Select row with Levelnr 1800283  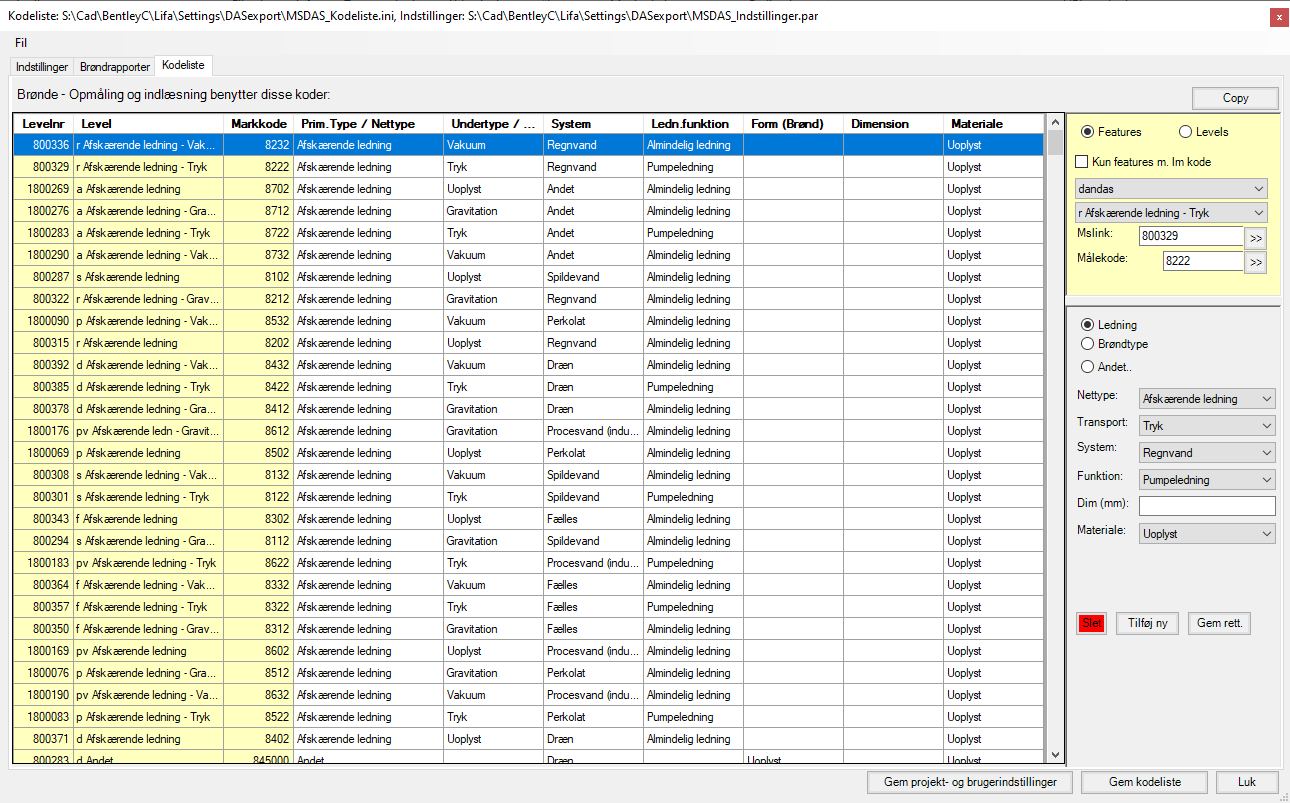point(528,233)
